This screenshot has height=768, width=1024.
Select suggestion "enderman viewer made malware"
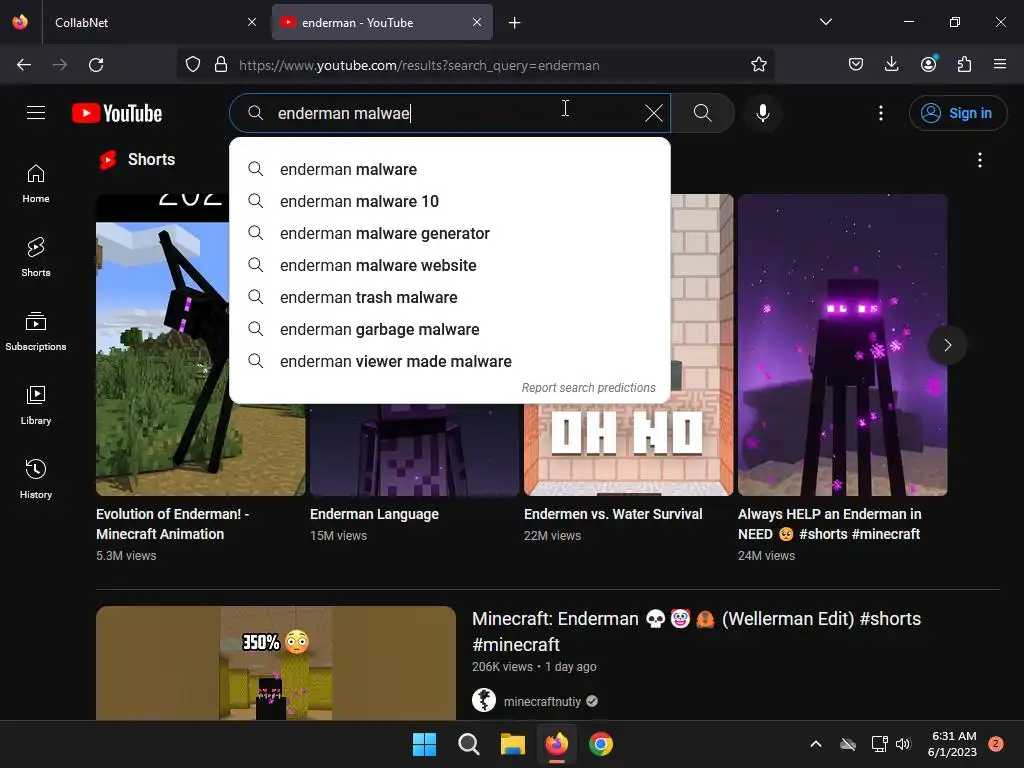click(450, 362)
